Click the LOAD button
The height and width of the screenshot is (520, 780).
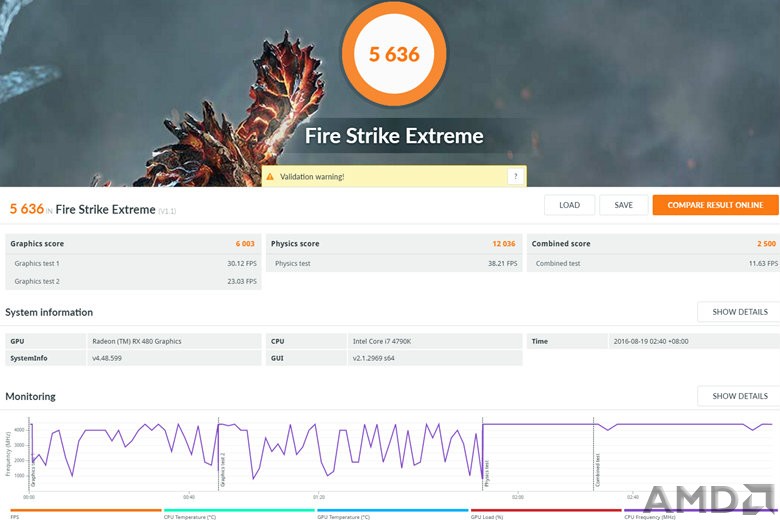[570, 205]
